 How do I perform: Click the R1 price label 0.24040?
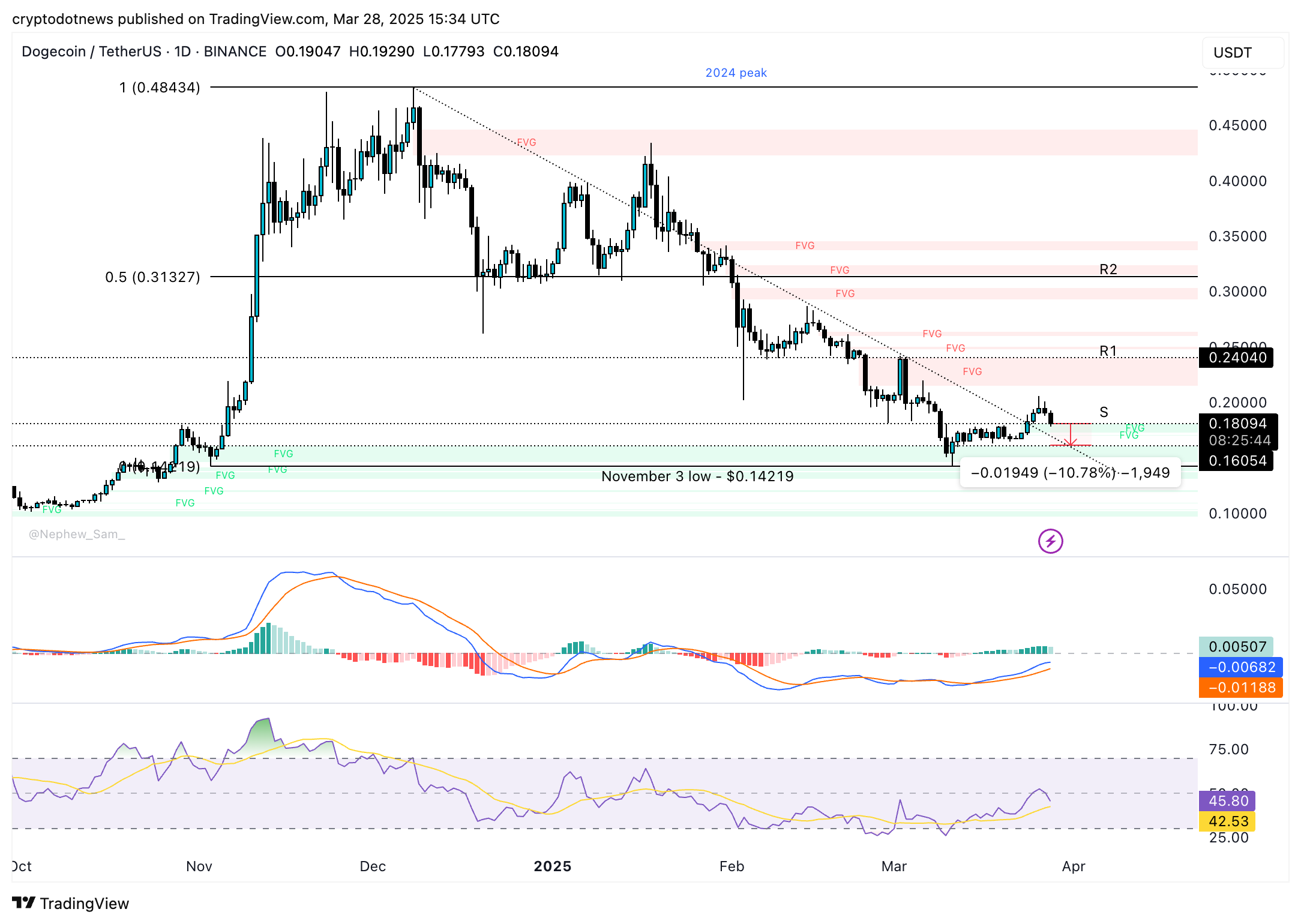1236,358
